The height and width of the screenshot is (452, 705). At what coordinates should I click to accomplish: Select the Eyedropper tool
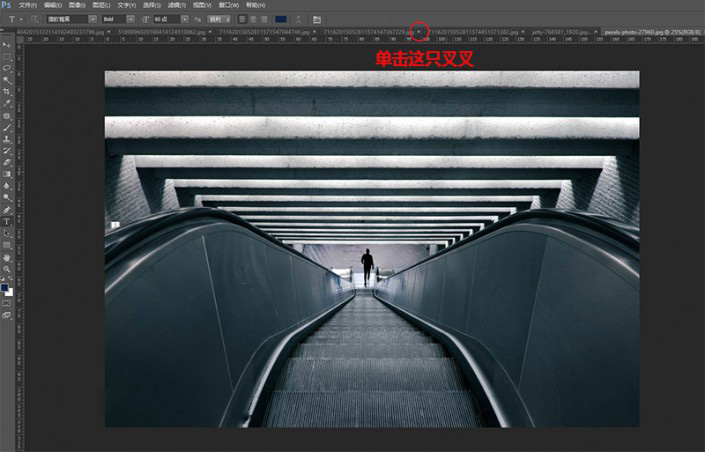click(x=7, y=103)
